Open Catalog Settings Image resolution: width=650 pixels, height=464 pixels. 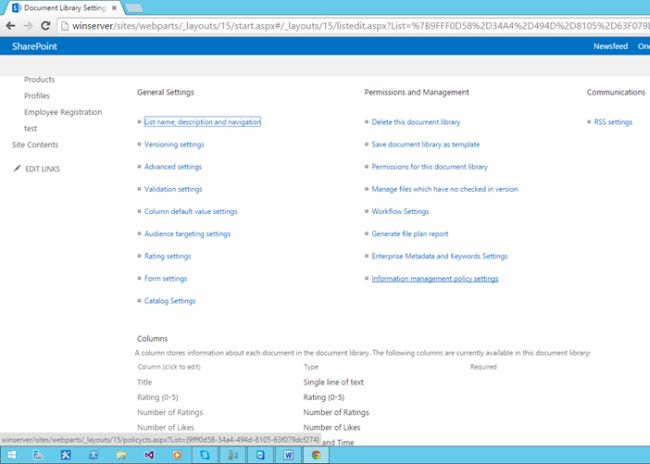[x=170, y=301]
